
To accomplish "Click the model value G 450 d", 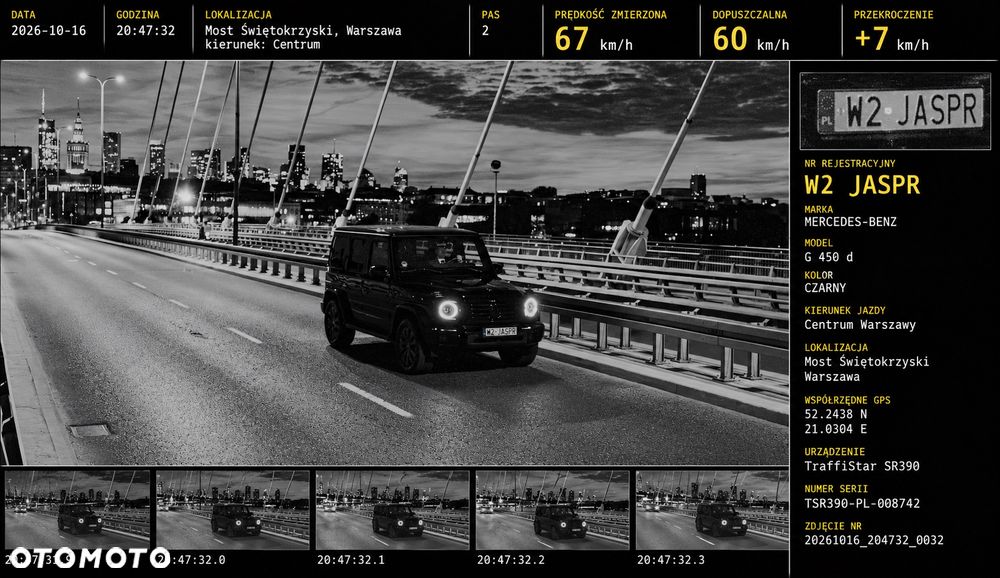I will click(828, 257).
